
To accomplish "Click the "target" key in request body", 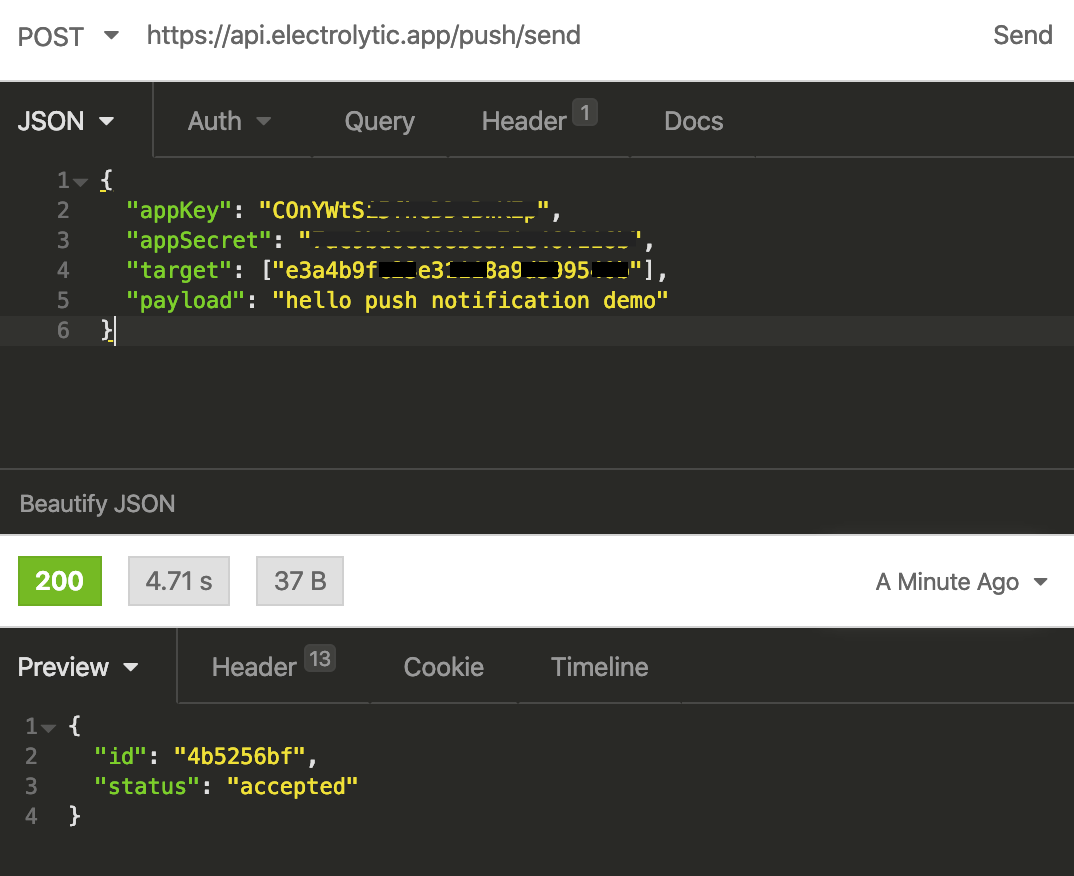I will pyautogui.click(x=179, y=271).
